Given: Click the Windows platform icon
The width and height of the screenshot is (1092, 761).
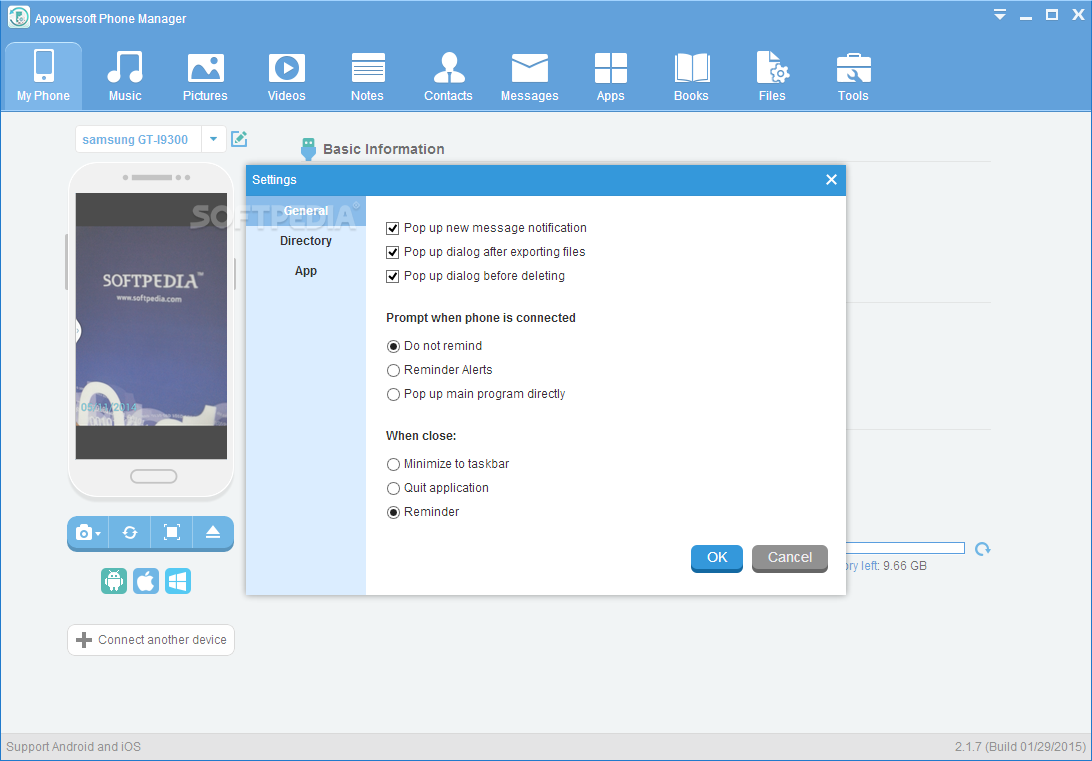Looking at the screenshot, I should pyautogui.click(x=178, y=581).
